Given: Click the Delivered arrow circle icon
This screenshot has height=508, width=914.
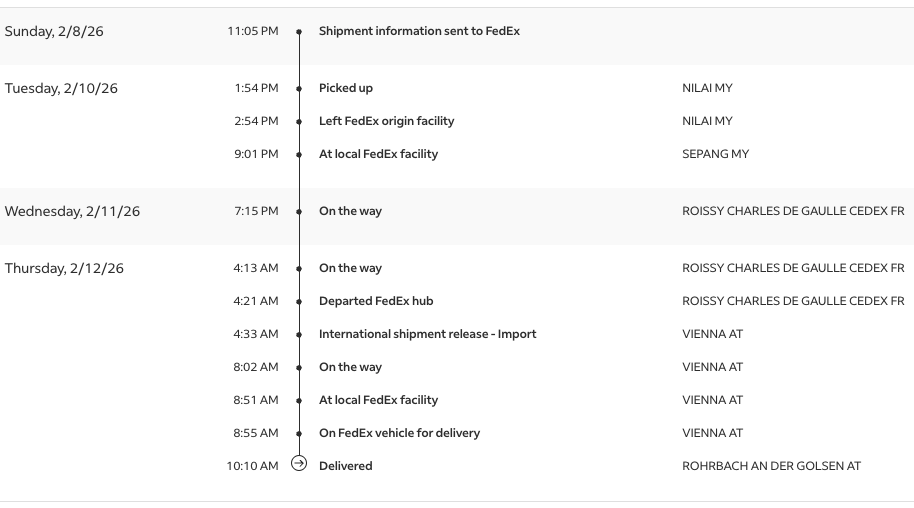Looking at the screenshot, I should (x=298, y=464).
